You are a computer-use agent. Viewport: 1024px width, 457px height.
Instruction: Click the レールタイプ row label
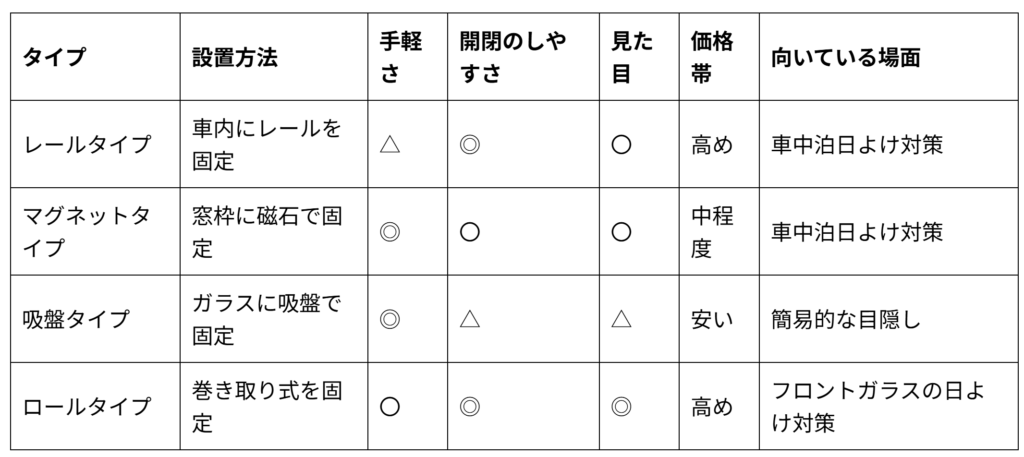click(86, 144)
